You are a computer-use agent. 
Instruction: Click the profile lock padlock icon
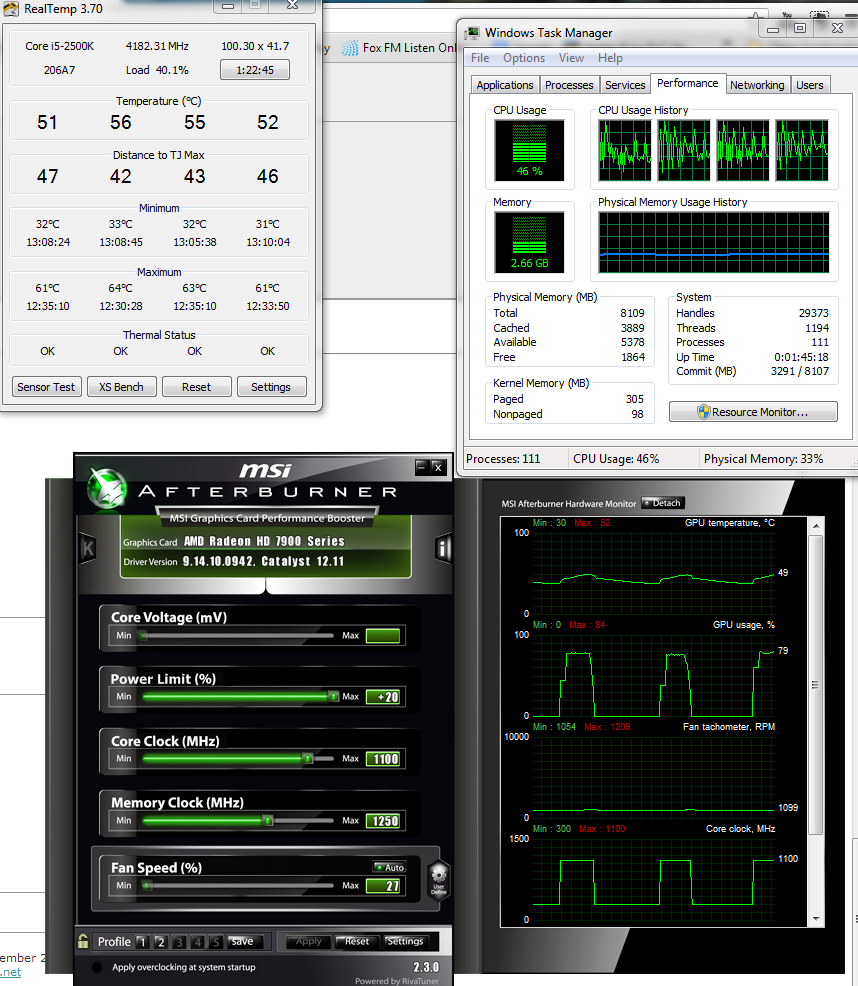pyautogui.click(x=84, y=941)
